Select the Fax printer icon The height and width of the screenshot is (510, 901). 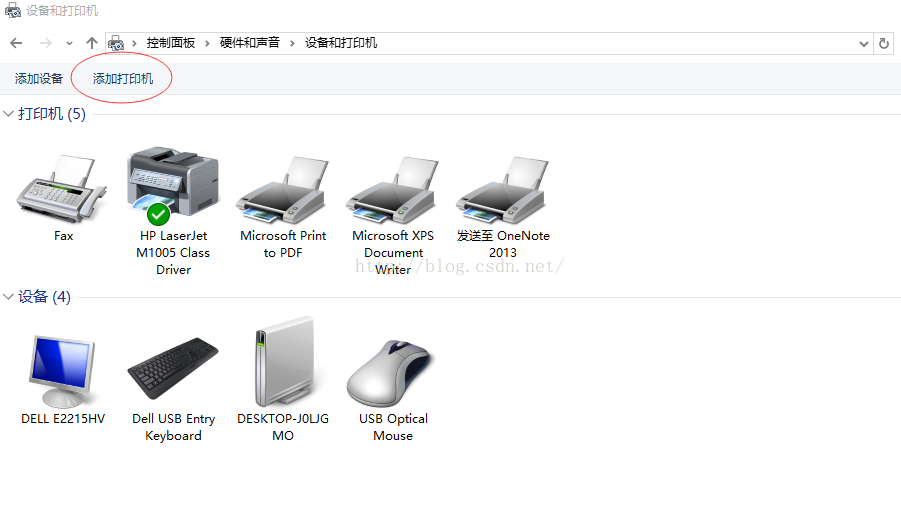62,189
